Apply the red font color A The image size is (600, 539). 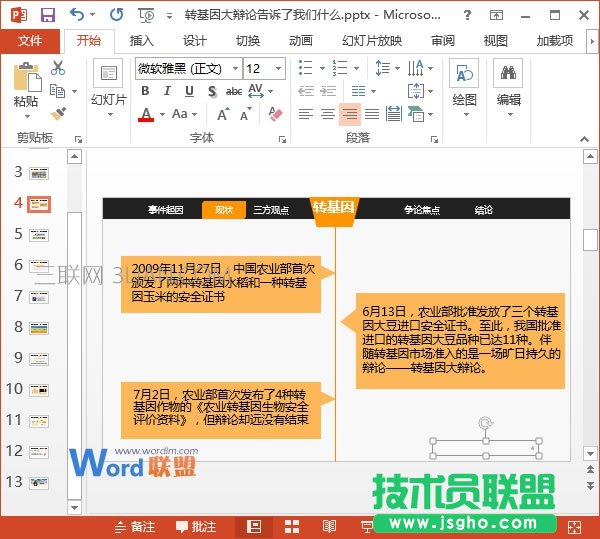click(x=146, y=114)
